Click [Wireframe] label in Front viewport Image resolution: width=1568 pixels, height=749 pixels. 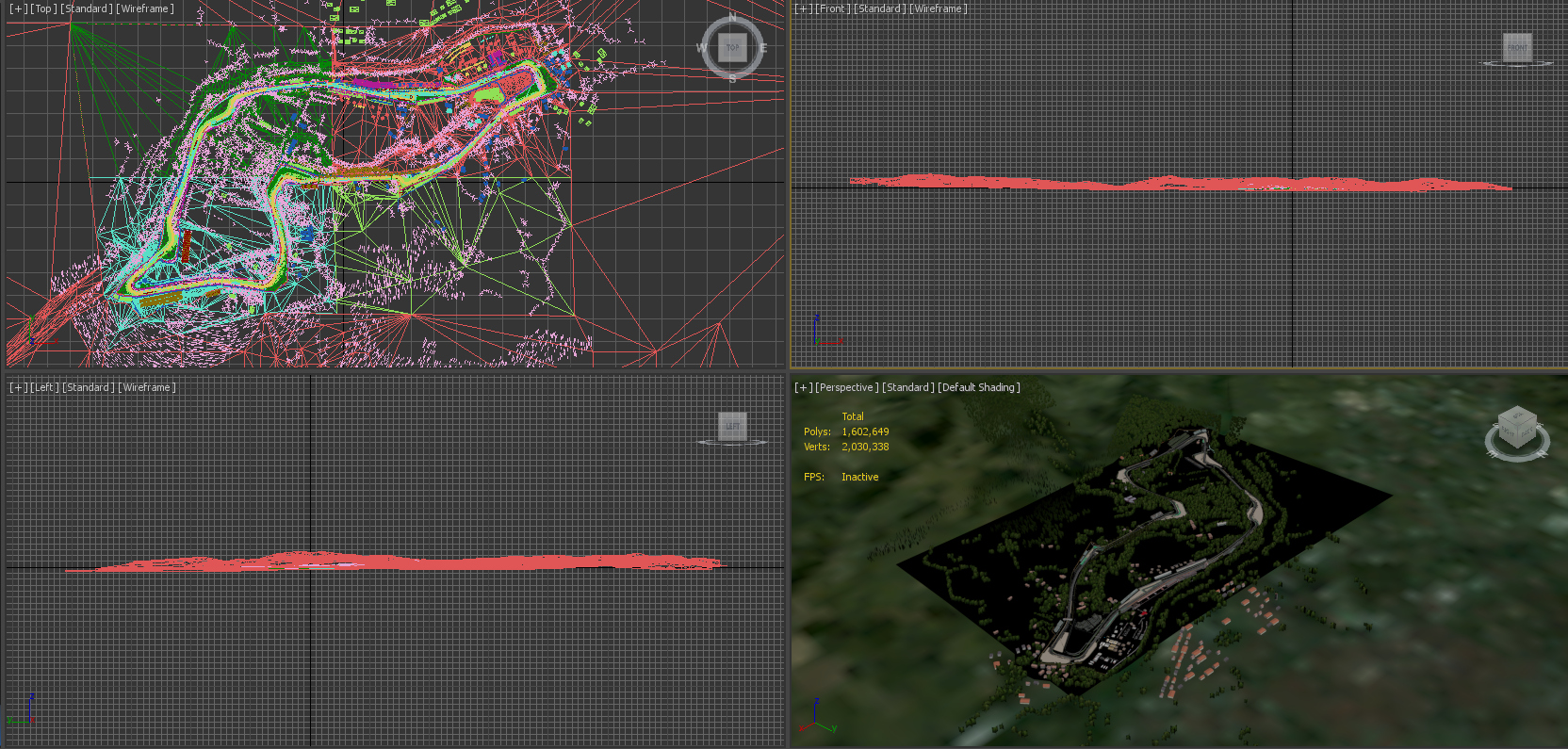(939, 8)
